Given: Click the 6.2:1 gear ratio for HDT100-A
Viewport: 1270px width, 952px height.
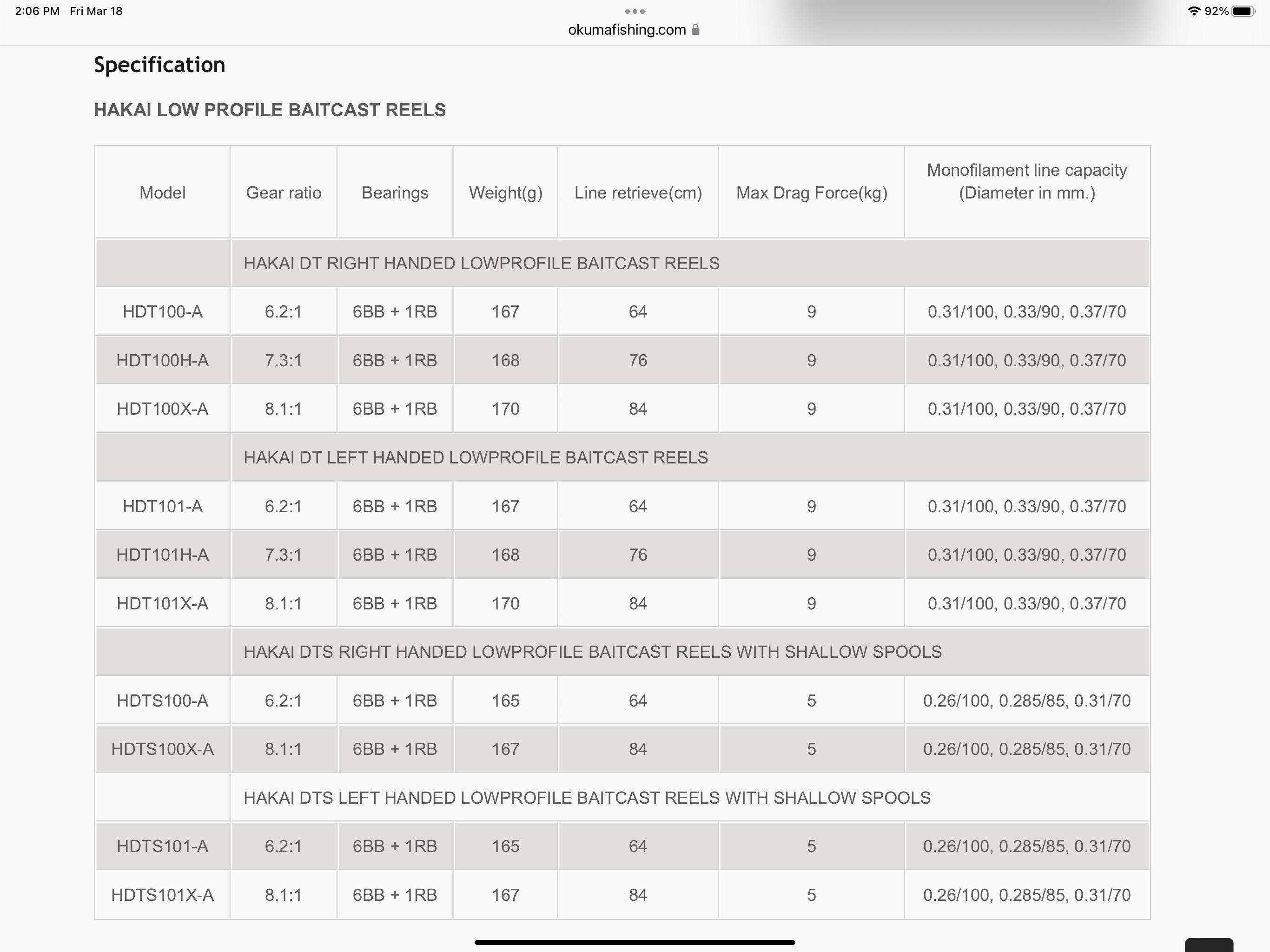Looking at the screenshot, I should 284,312.
